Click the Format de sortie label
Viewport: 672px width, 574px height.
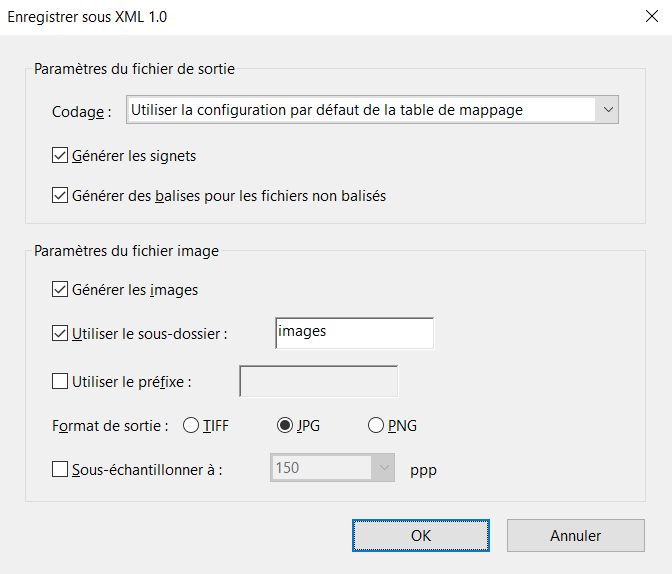tap(110, 426)
